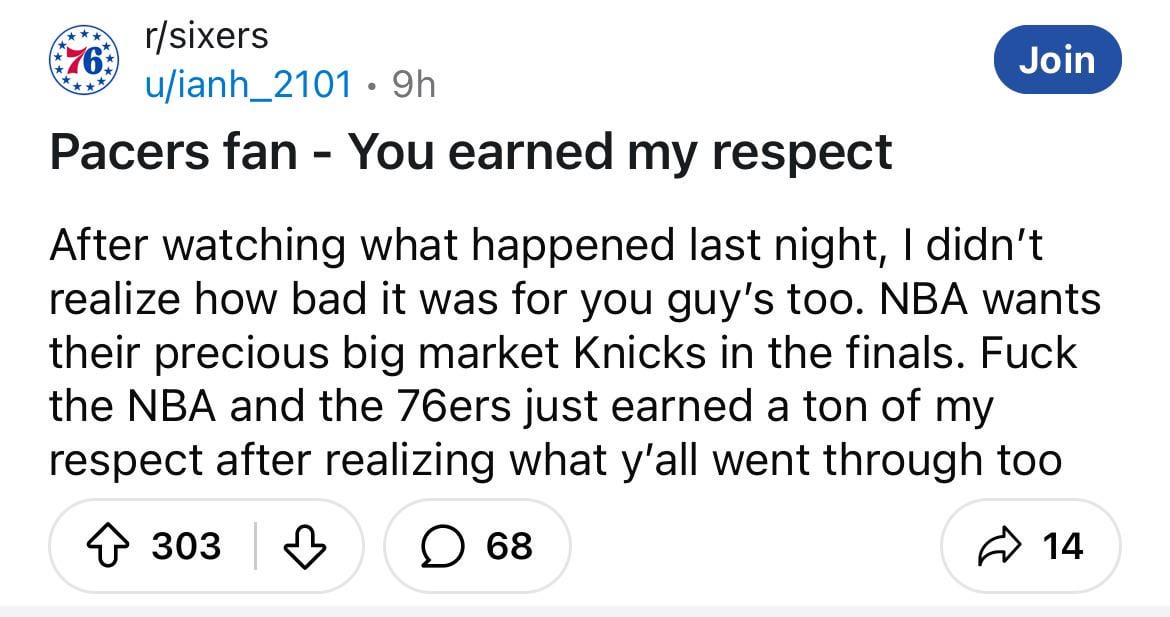Open the 76ers subreddit avatar
The width and height of the screenshot is (1170, 617).
pos(85,61)
